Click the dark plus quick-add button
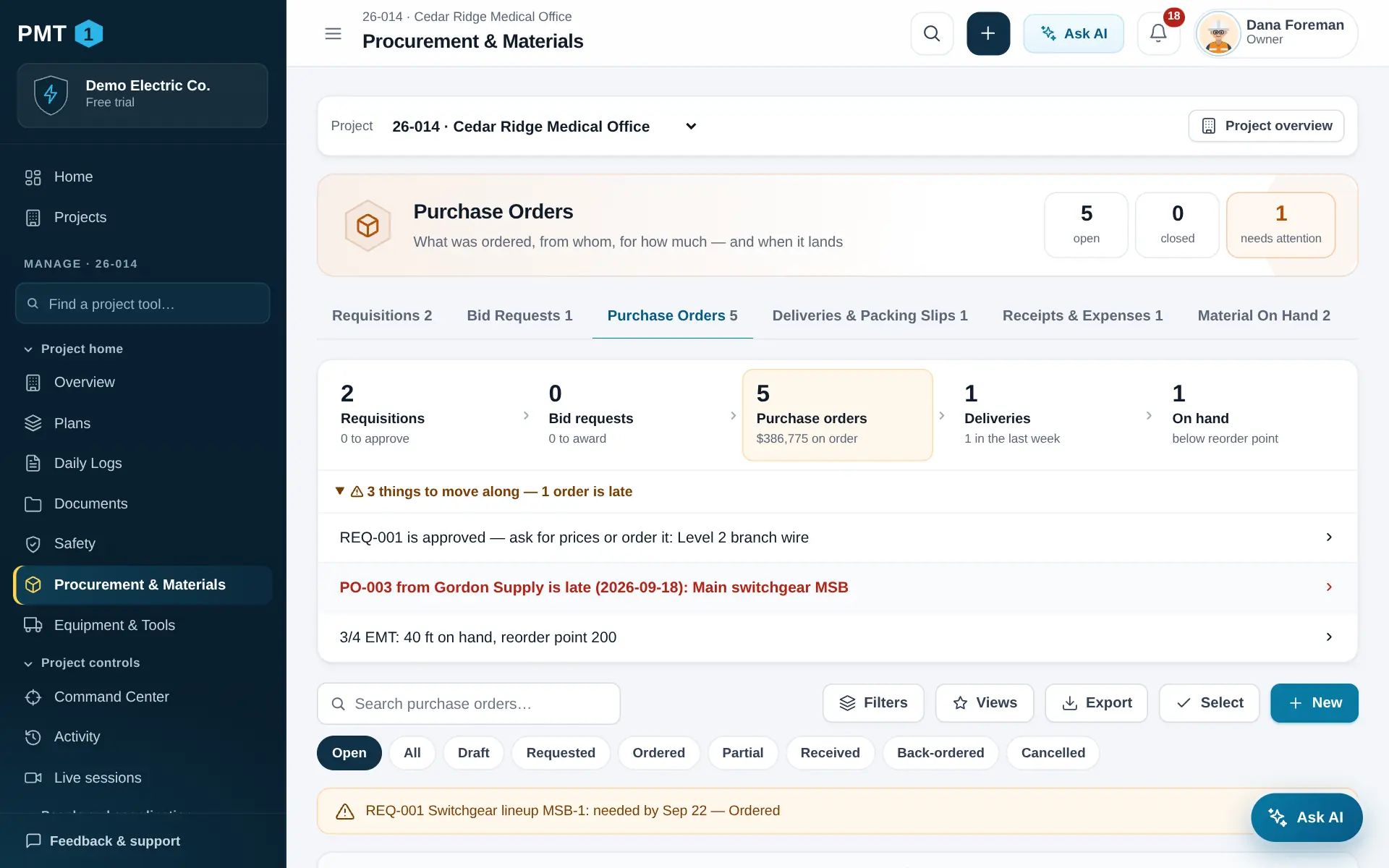 pyautogui.click(x=988, y=33)
